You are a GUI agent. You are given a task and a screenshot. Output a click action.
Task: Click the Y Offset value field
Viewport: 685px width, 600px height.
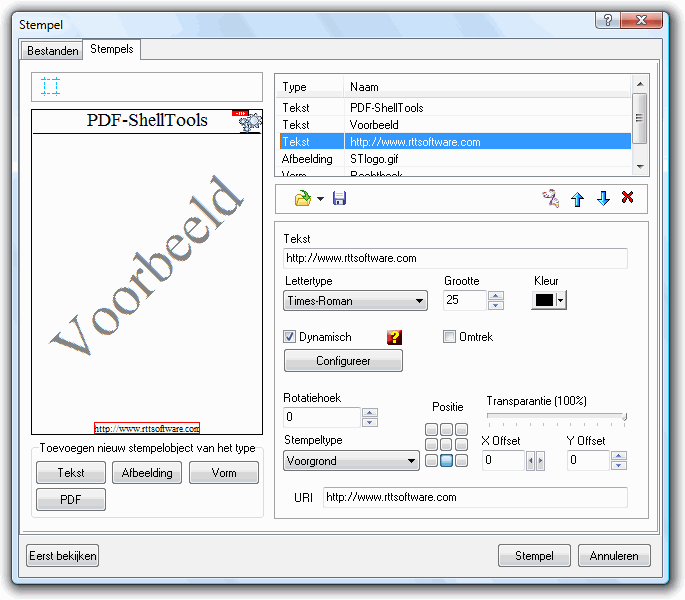[x=588, y=461]
